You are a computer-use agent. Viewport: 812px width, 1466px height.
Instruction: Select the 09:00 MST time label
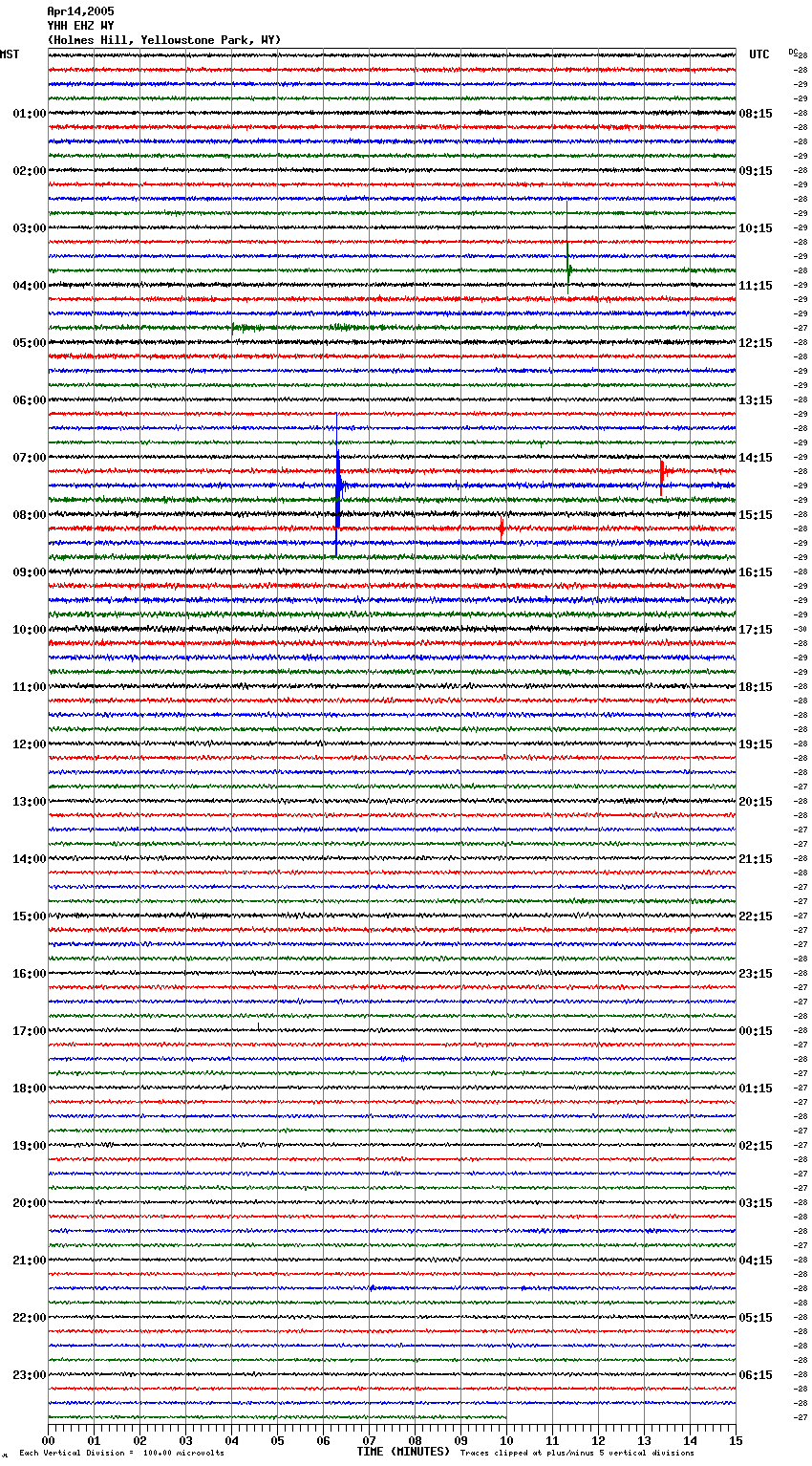[x=30, y=572]
